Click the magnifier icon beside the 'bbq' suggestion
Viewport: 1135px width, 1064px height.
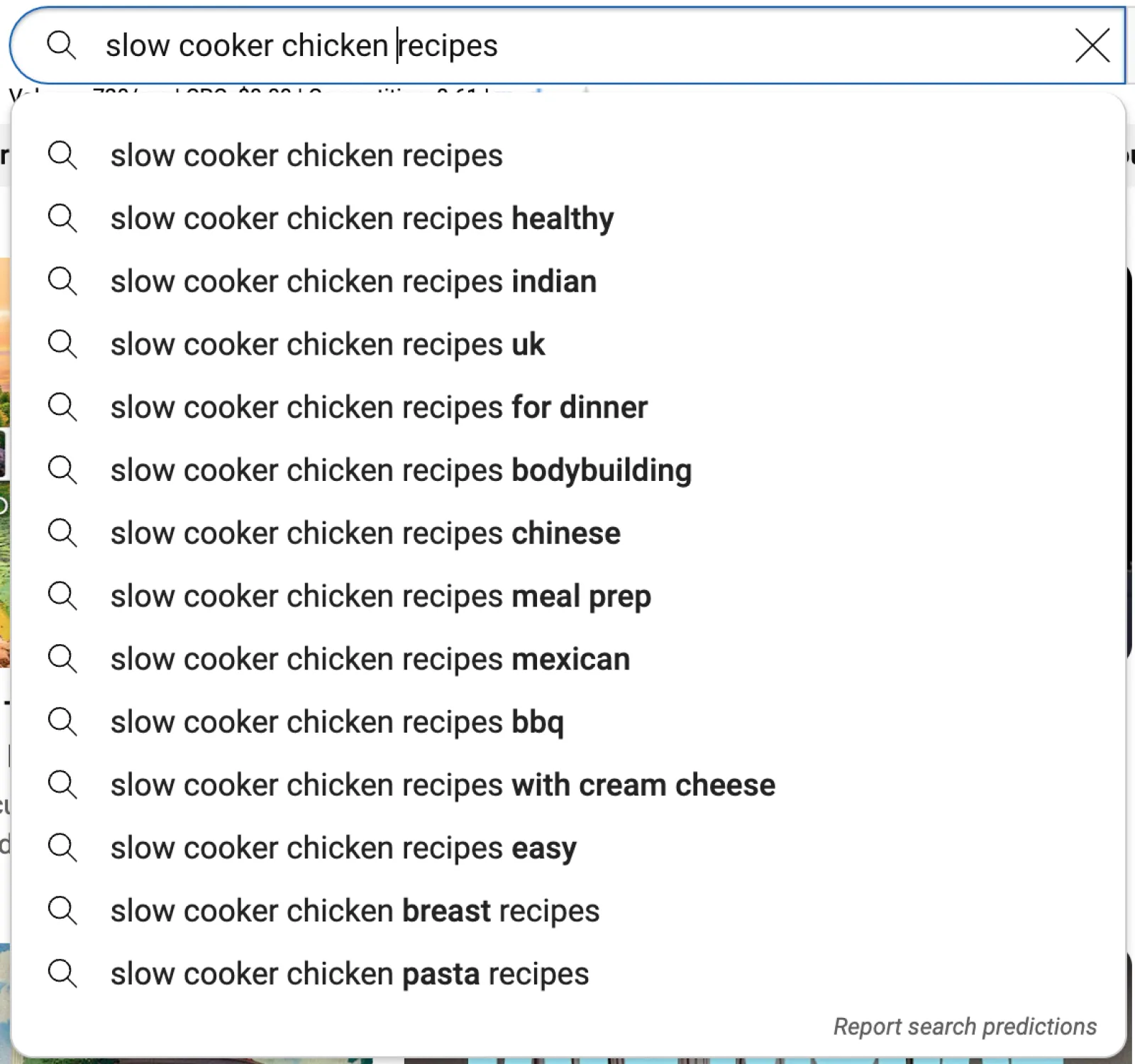click(x=62, y=721)
